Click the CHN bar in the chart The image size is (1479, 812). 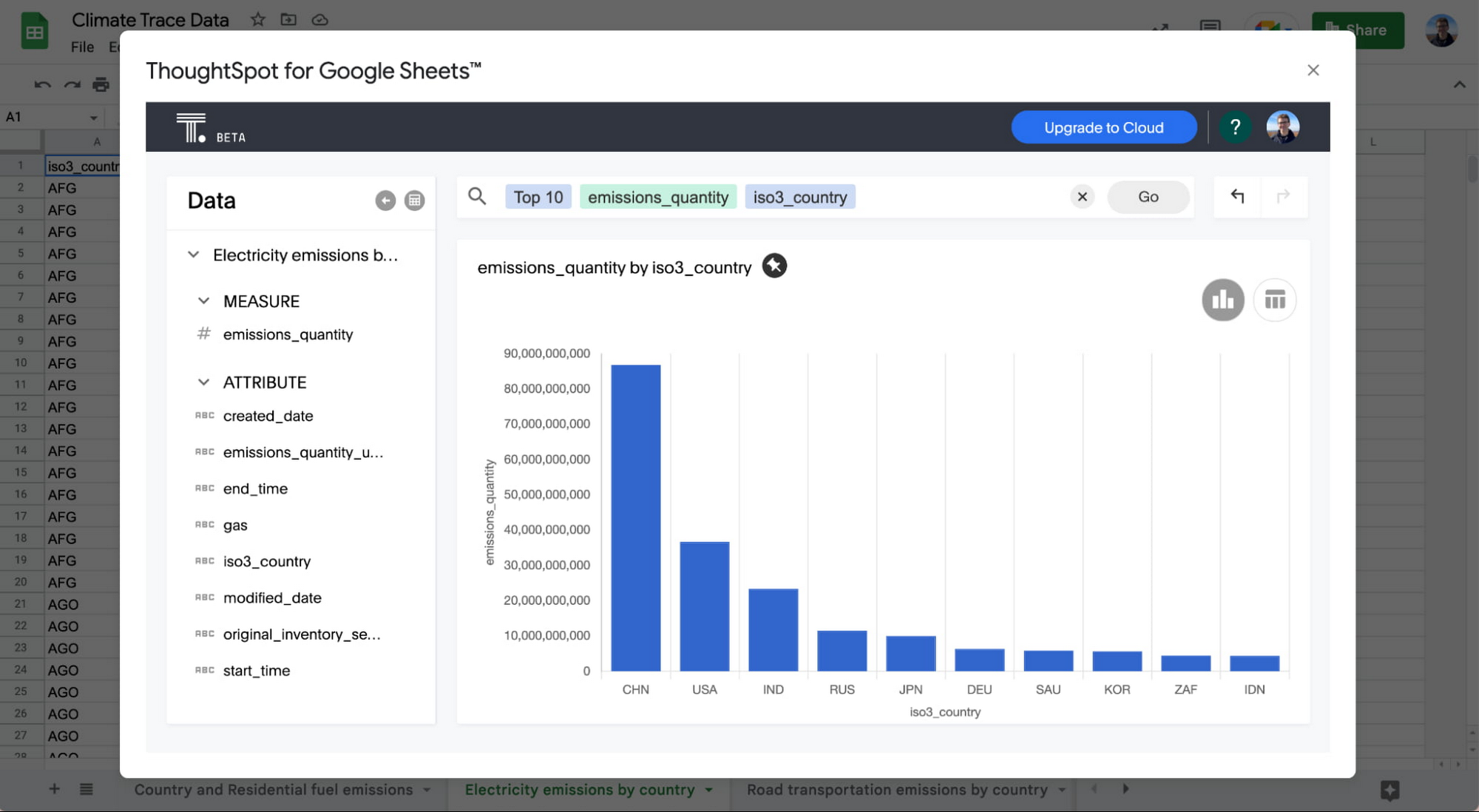[636, 518]
